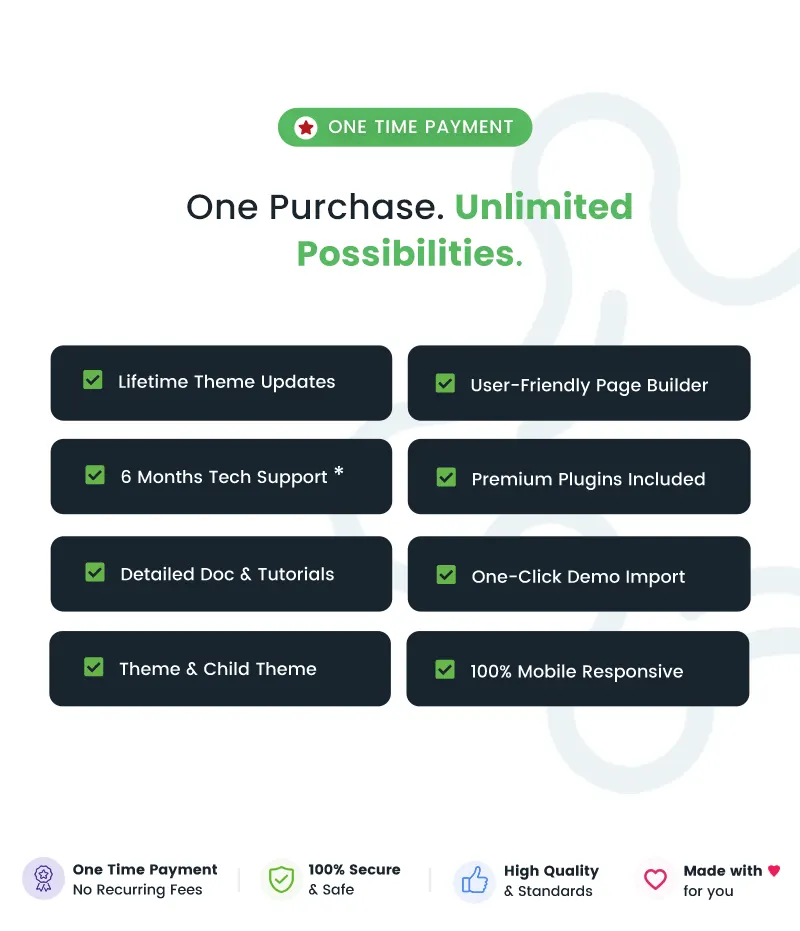This screenshot has height=931, width=800.
Task: Toggle the One-Click Demo Import checkbox
Action: click(447, 575)
